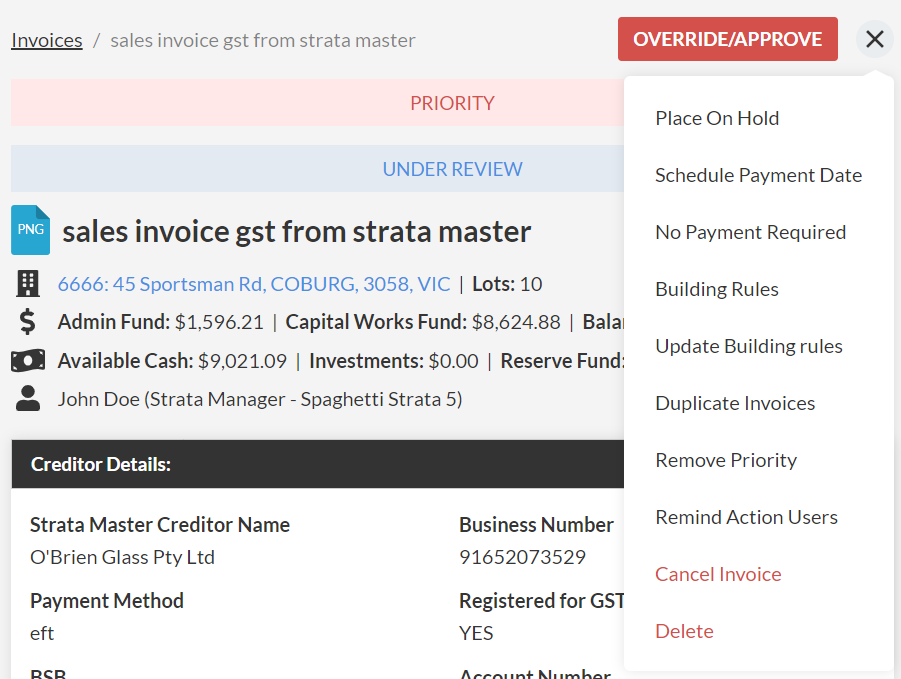Screen dimensions: 901x679
Task: Select No Payment Required
Action: point(750,232)
